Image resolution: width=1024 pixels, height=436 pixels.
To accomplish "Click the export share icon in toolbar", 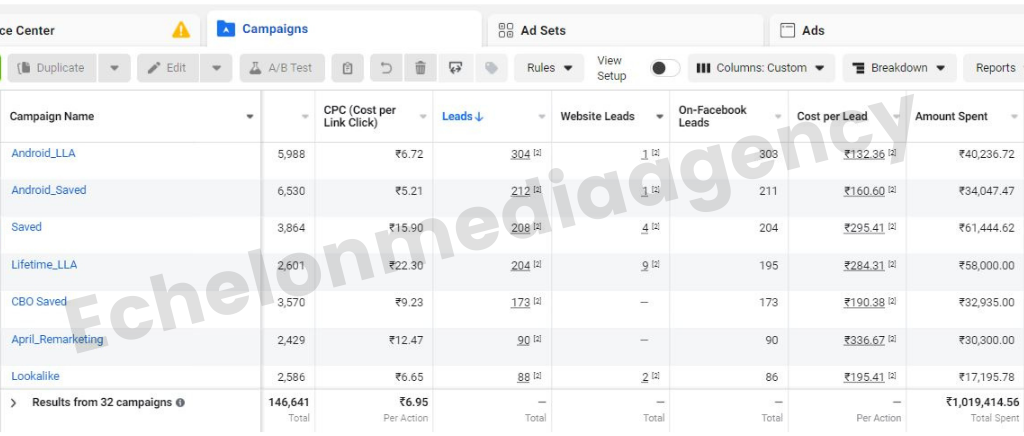I will (455, 68).
